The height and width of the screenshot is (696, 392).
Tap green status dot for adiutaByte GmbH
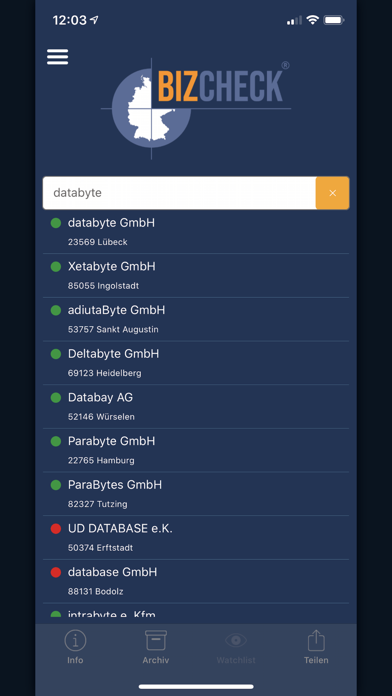point(55,310)
